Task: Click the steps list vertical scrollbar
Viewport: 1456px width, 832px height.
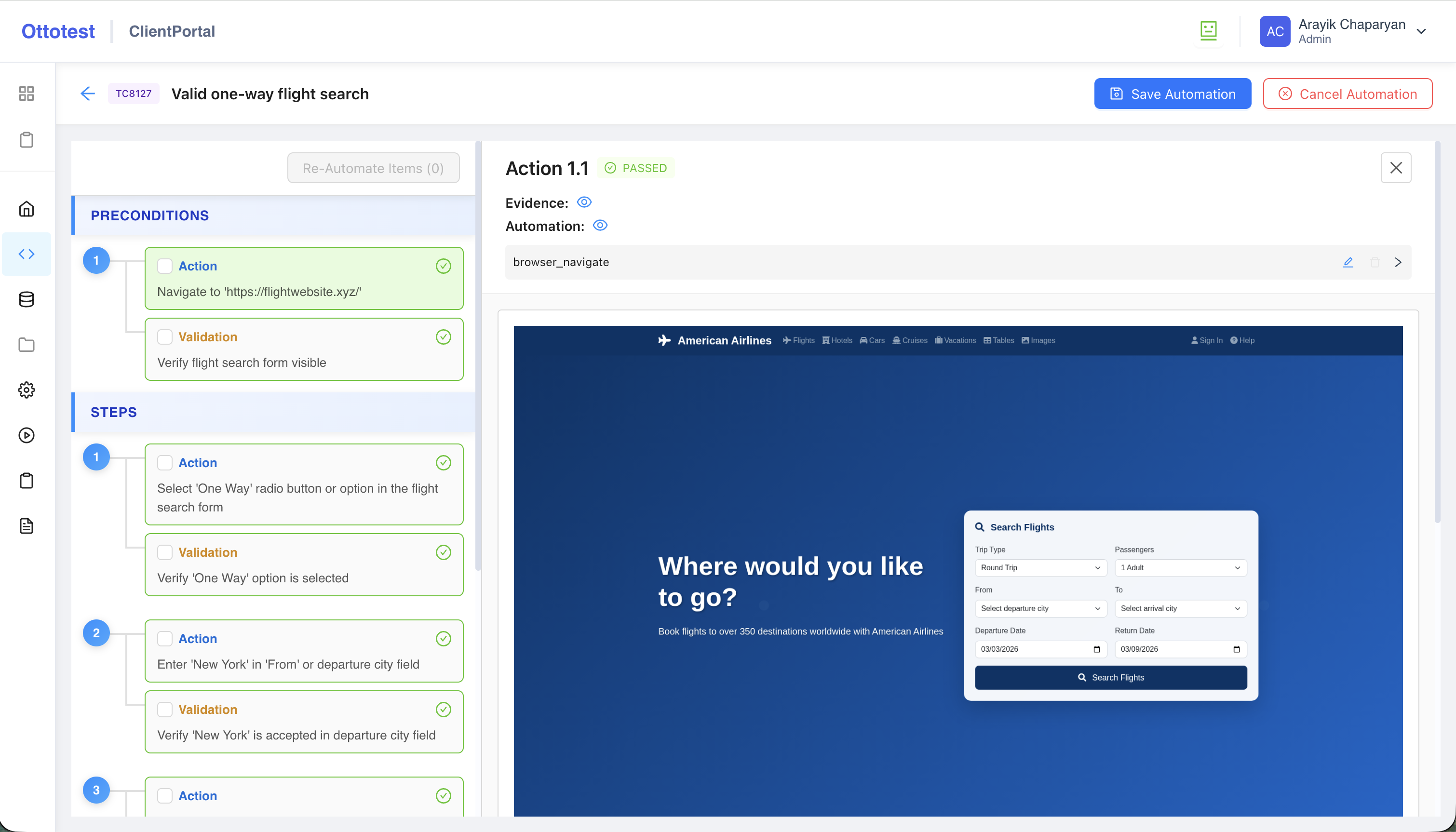Action: pos(478,354)
